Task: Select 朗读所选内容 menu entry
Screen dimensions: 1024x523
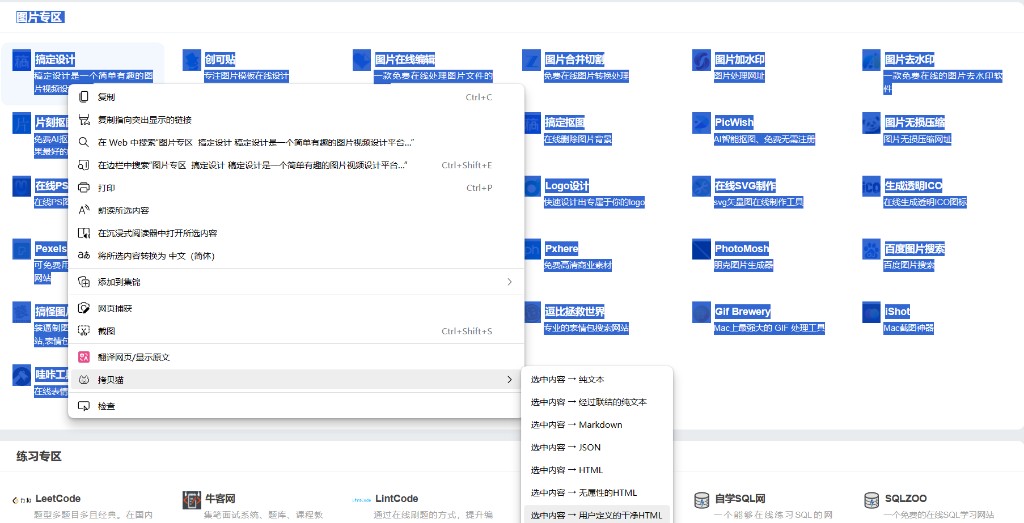Action: 296,210
